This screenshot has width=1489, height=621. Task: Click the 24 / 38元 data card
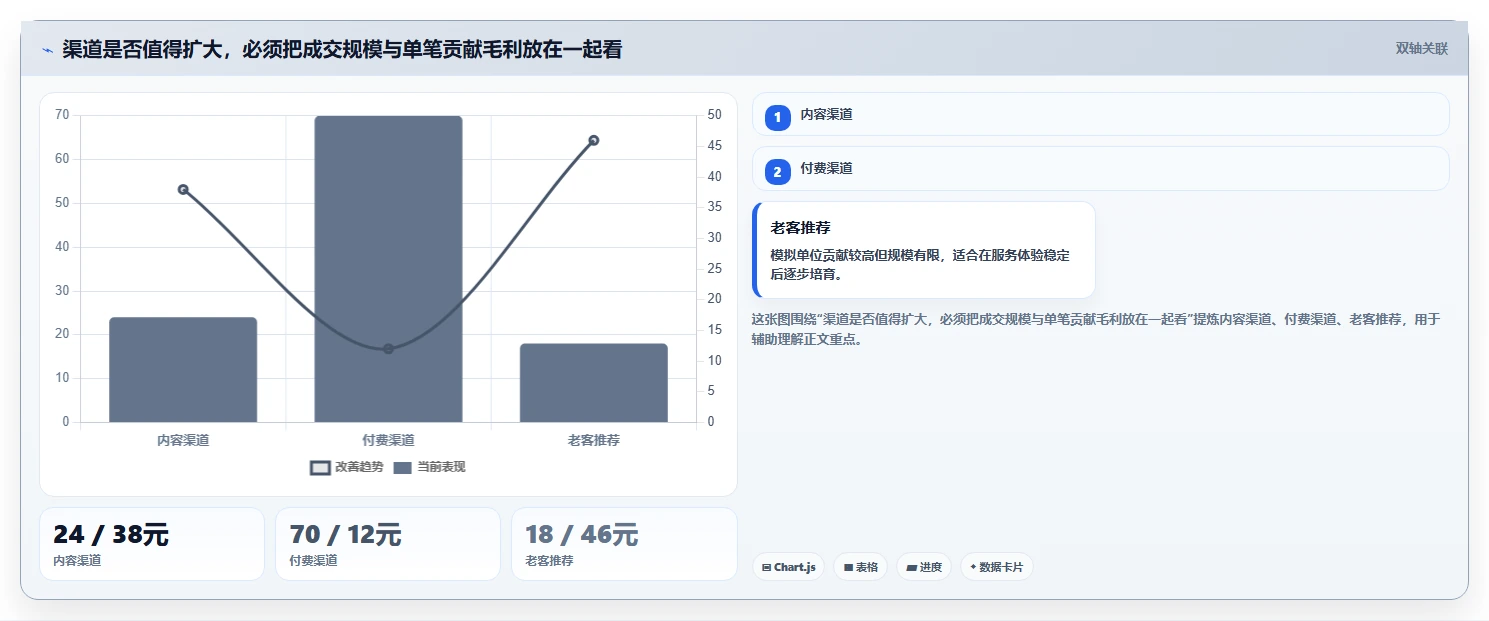(152, 544)
